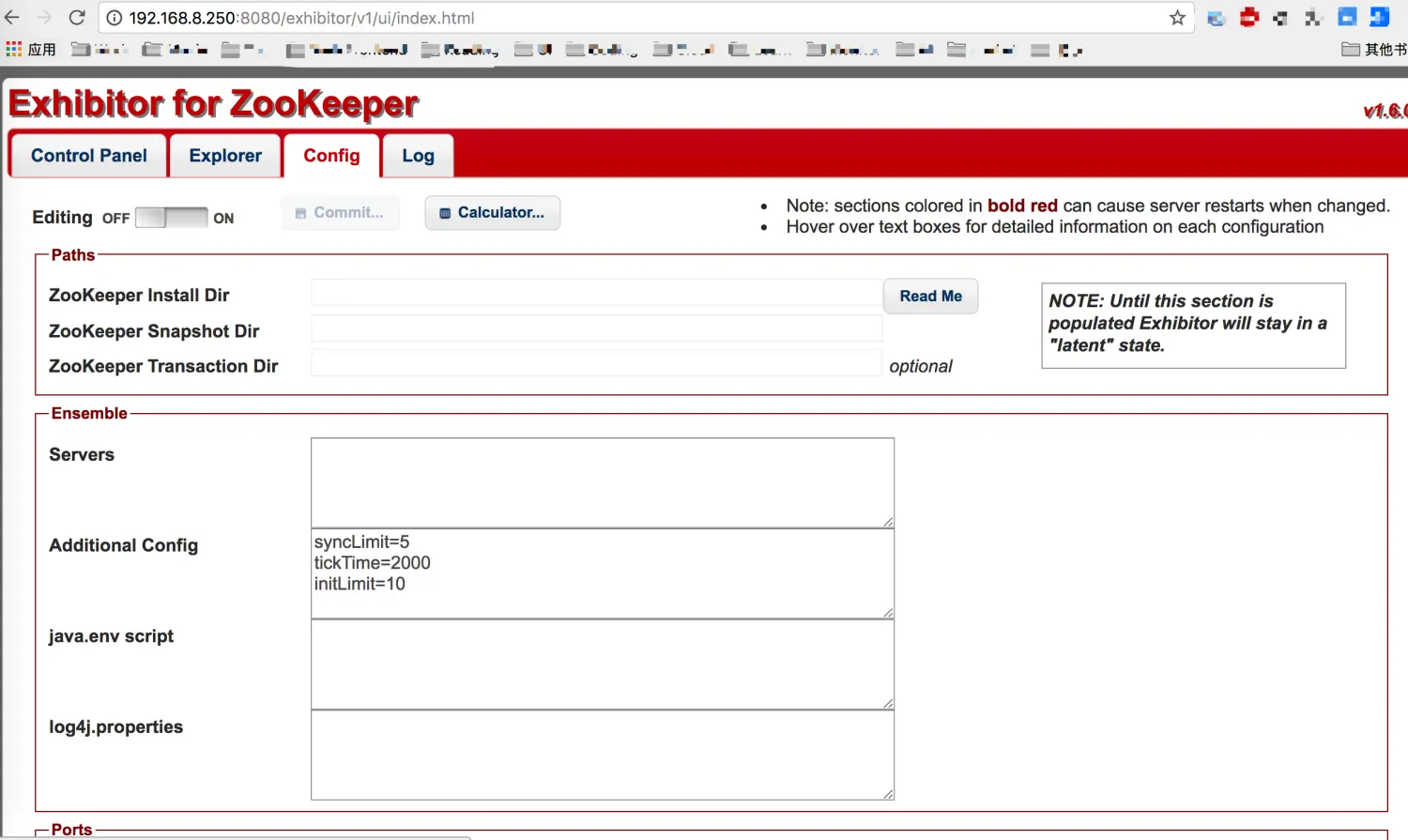This screenshot has width=1408, height=840.
Task: Click the Ports section heading
Action: (71, 830)
